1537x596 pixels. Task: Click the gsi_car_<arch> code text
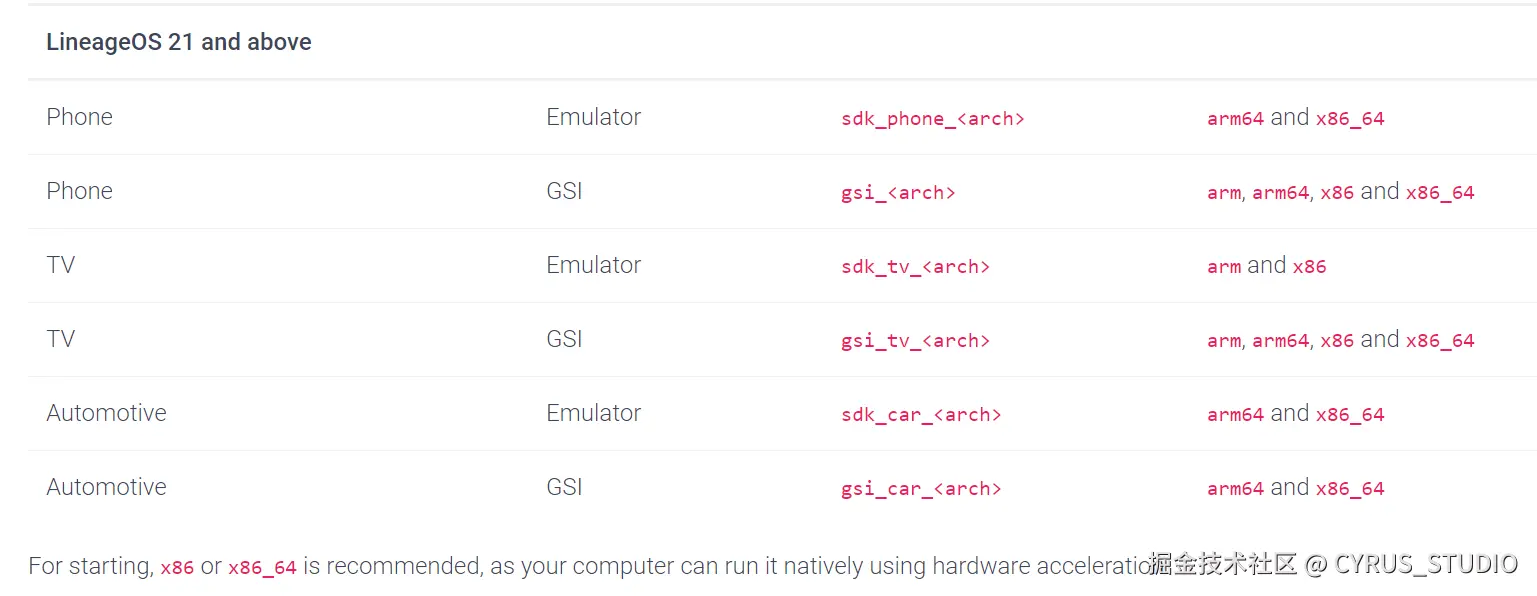[921, 489]
